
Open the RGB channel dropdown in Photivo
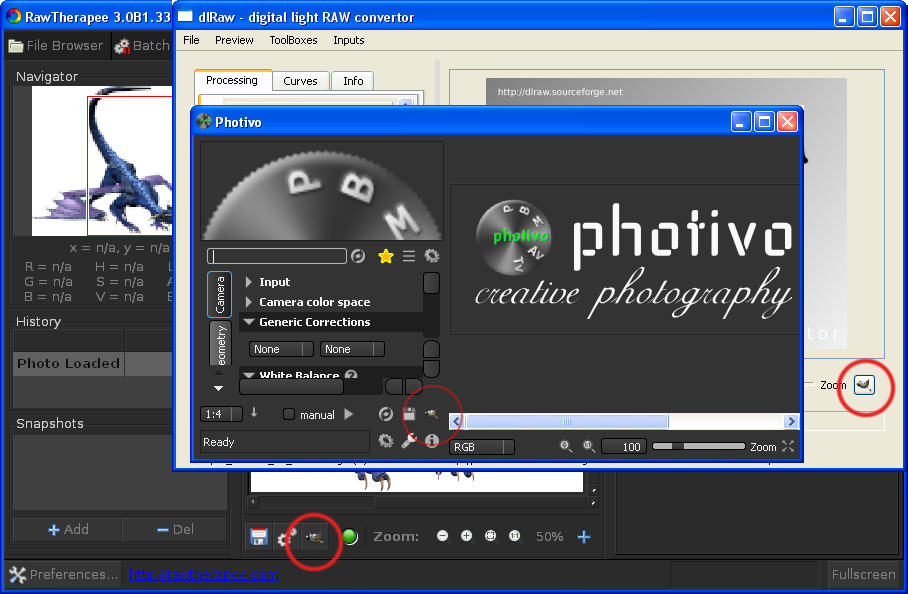pyautogui.click(x=482, y=447)
